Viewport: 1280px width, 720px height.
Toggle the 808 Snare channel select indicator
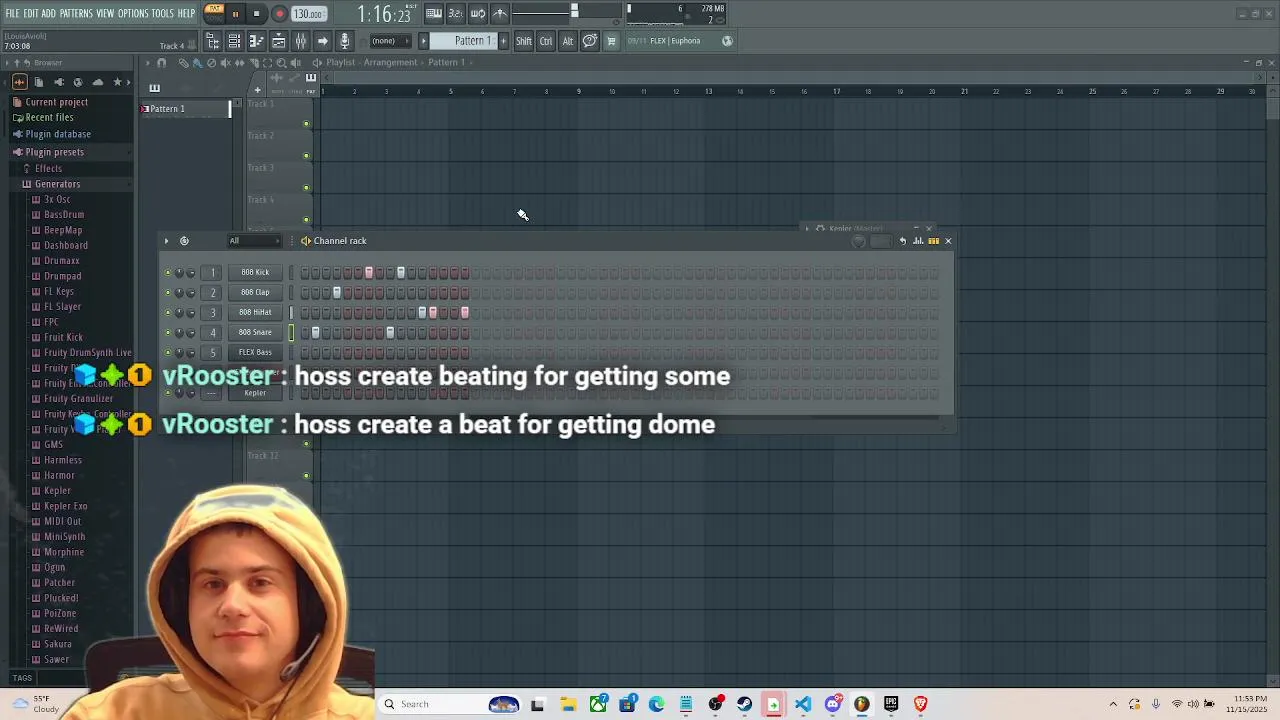coord(291,332)
